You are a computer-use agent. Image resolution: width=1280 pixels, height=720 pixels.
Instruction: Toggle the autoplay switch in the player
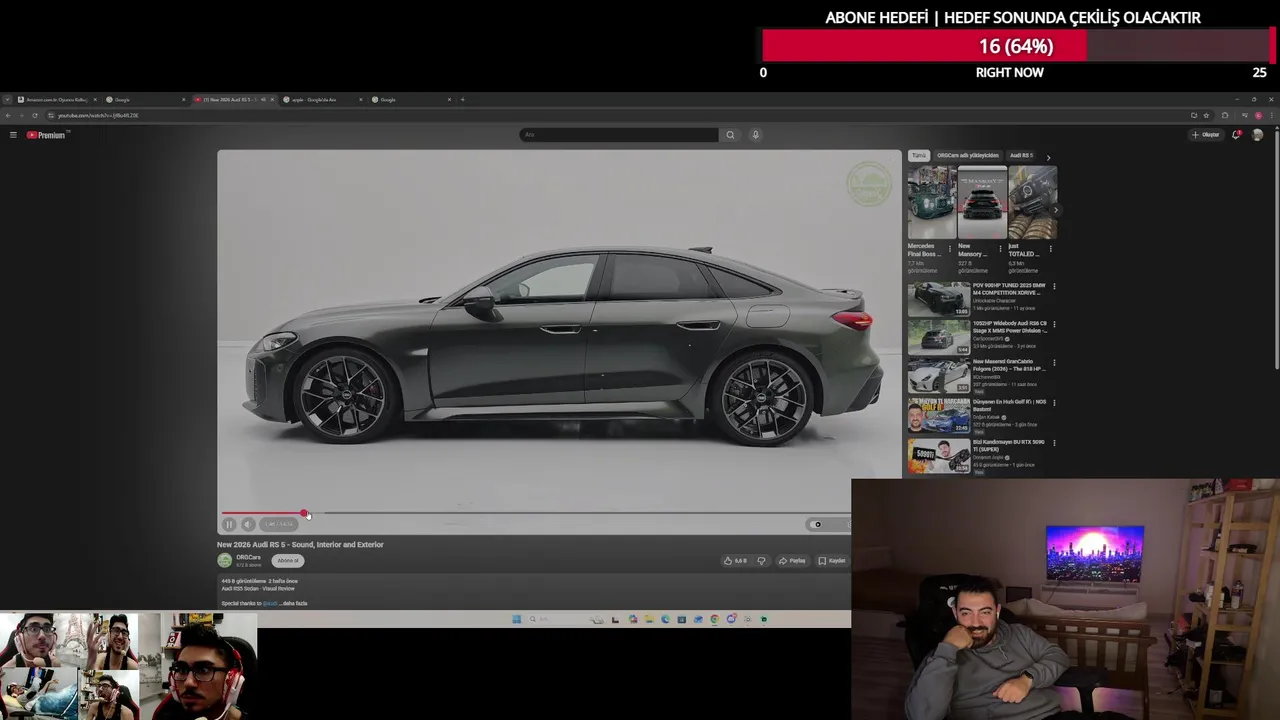(816, 524)
